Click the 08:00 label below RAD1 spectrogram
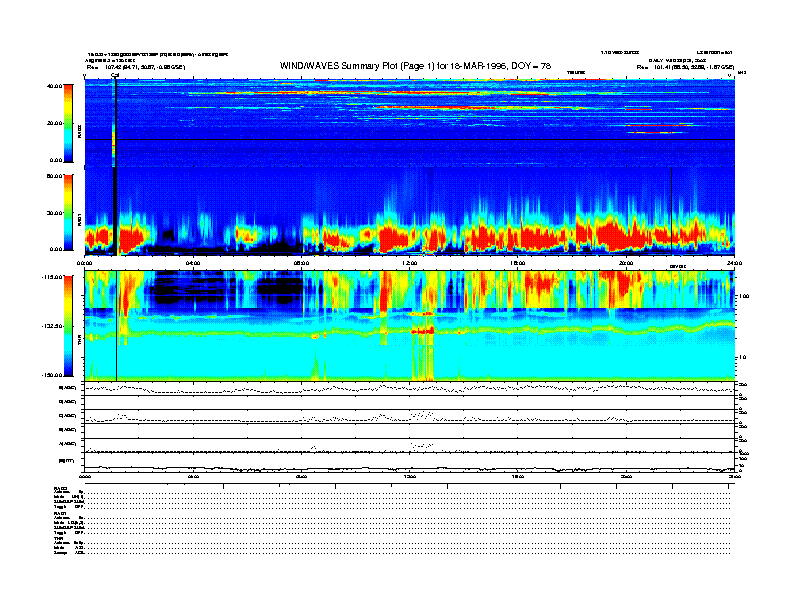792x612 pixels. coord(301,263)
